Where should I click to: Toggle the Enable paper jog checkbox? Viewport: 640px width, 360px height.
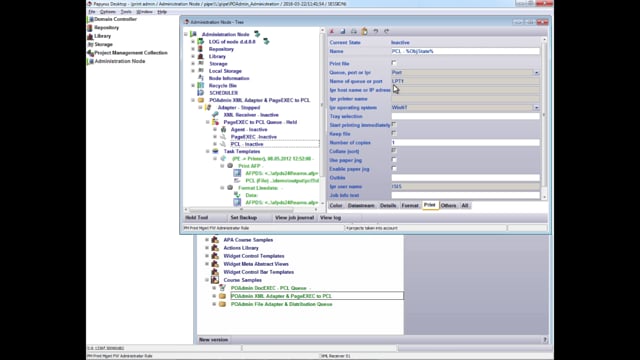click(394, 169)
